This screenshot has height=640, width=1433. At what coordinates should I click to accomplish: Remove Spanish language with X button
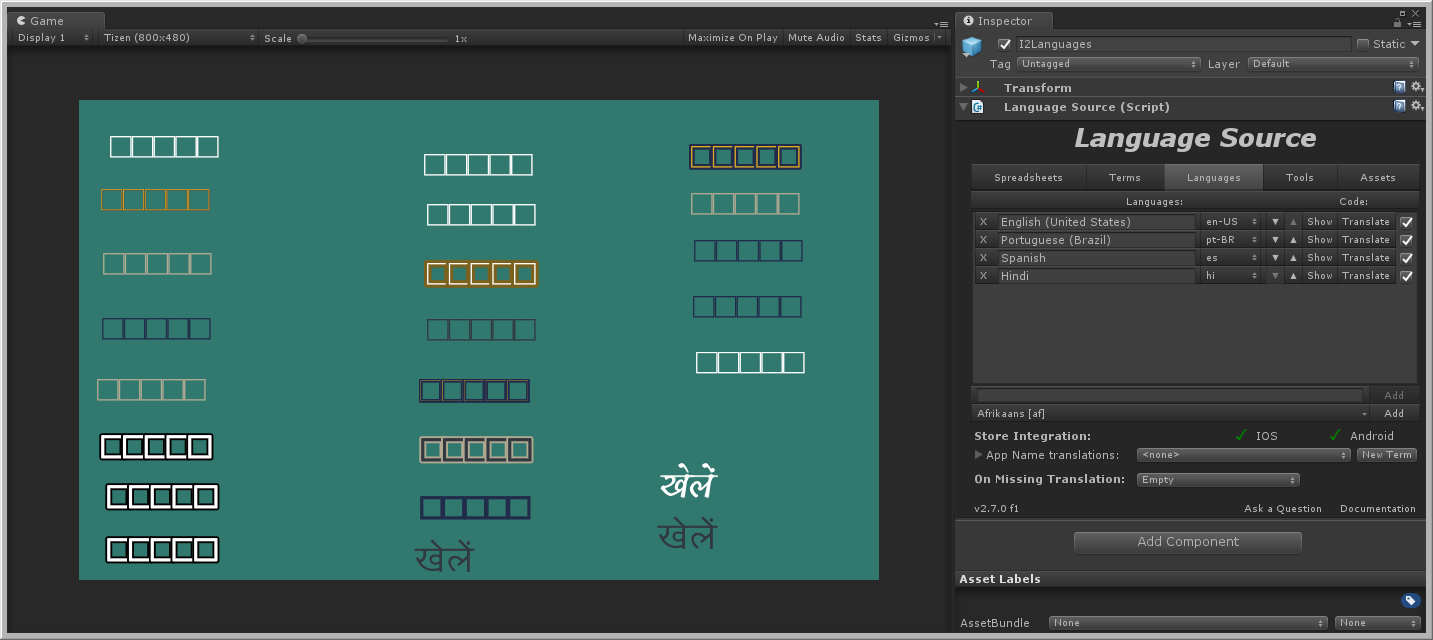tap(983, 258)
